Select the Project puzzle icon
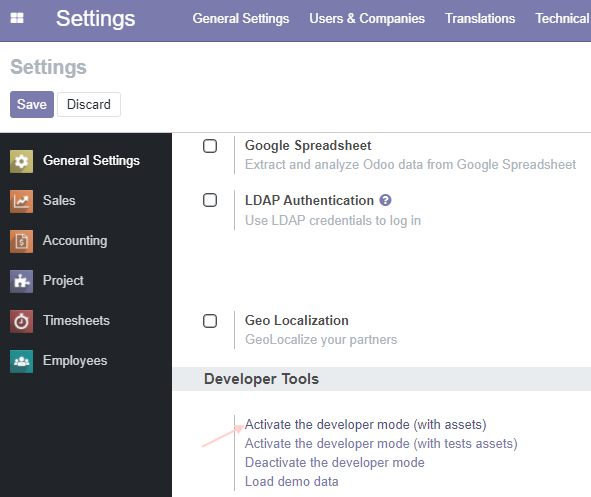Viewport: 591px width, 497px height. (x=21, y=281)
